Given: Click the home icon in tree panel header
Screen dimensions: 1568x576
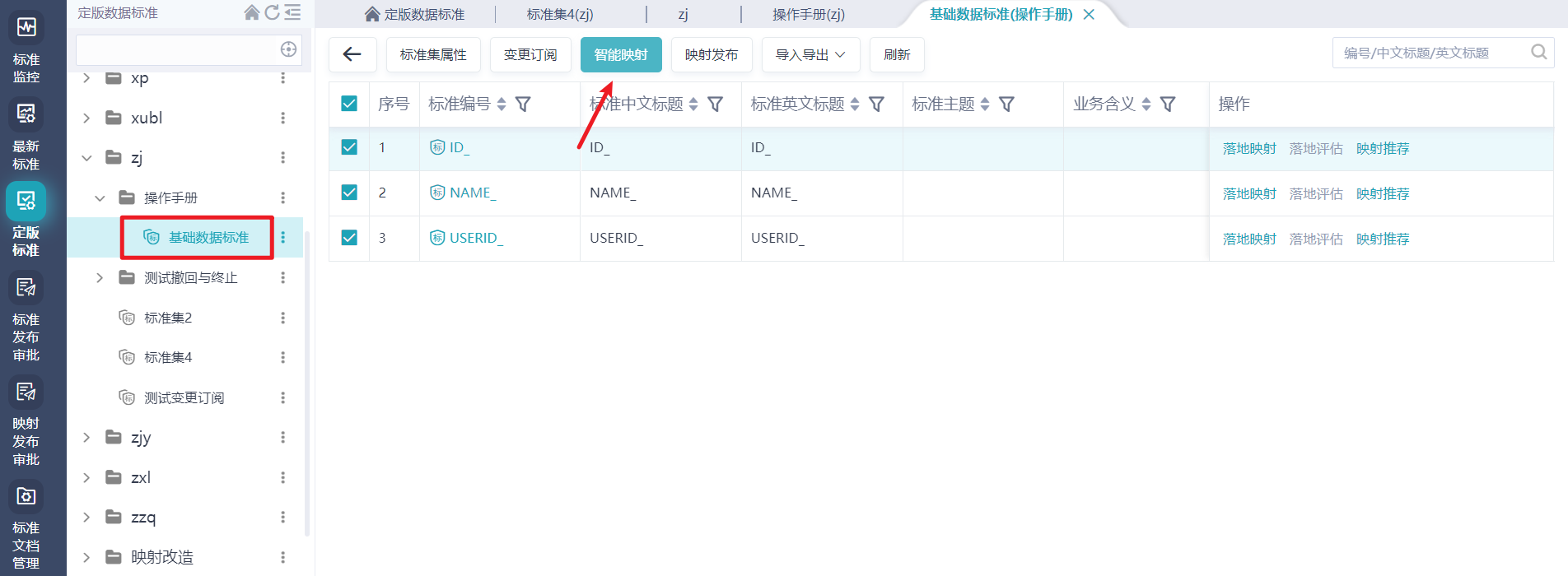Looking at the screenshot, I should point(252,12).
